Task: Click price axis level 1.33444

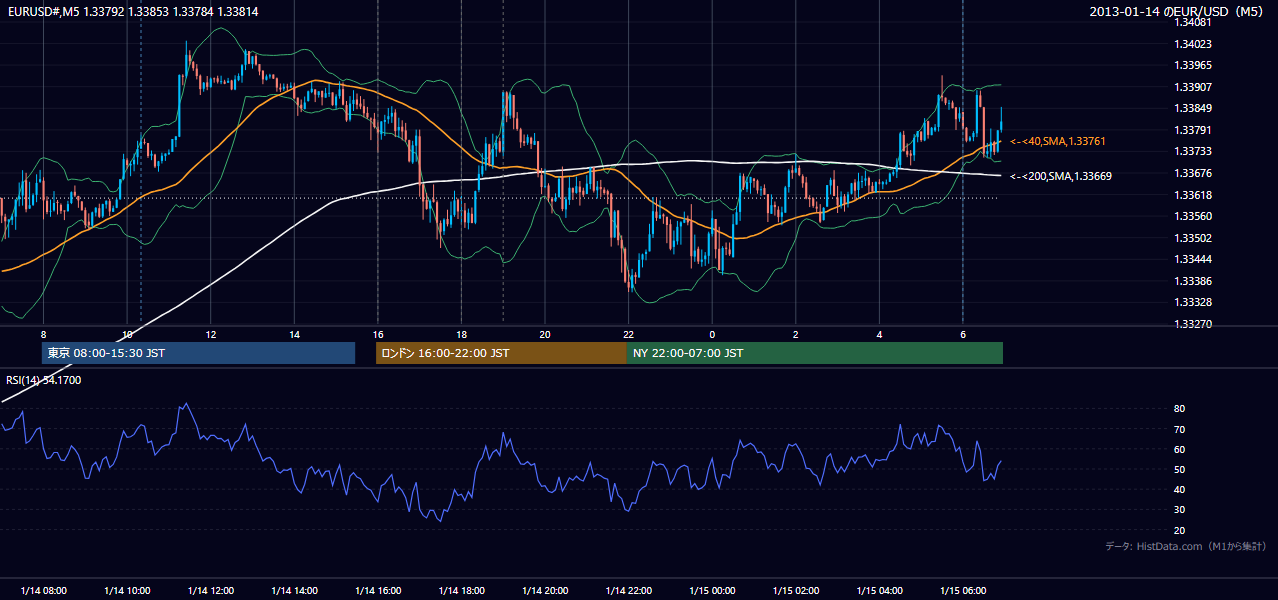Action: pos(1194,259)
